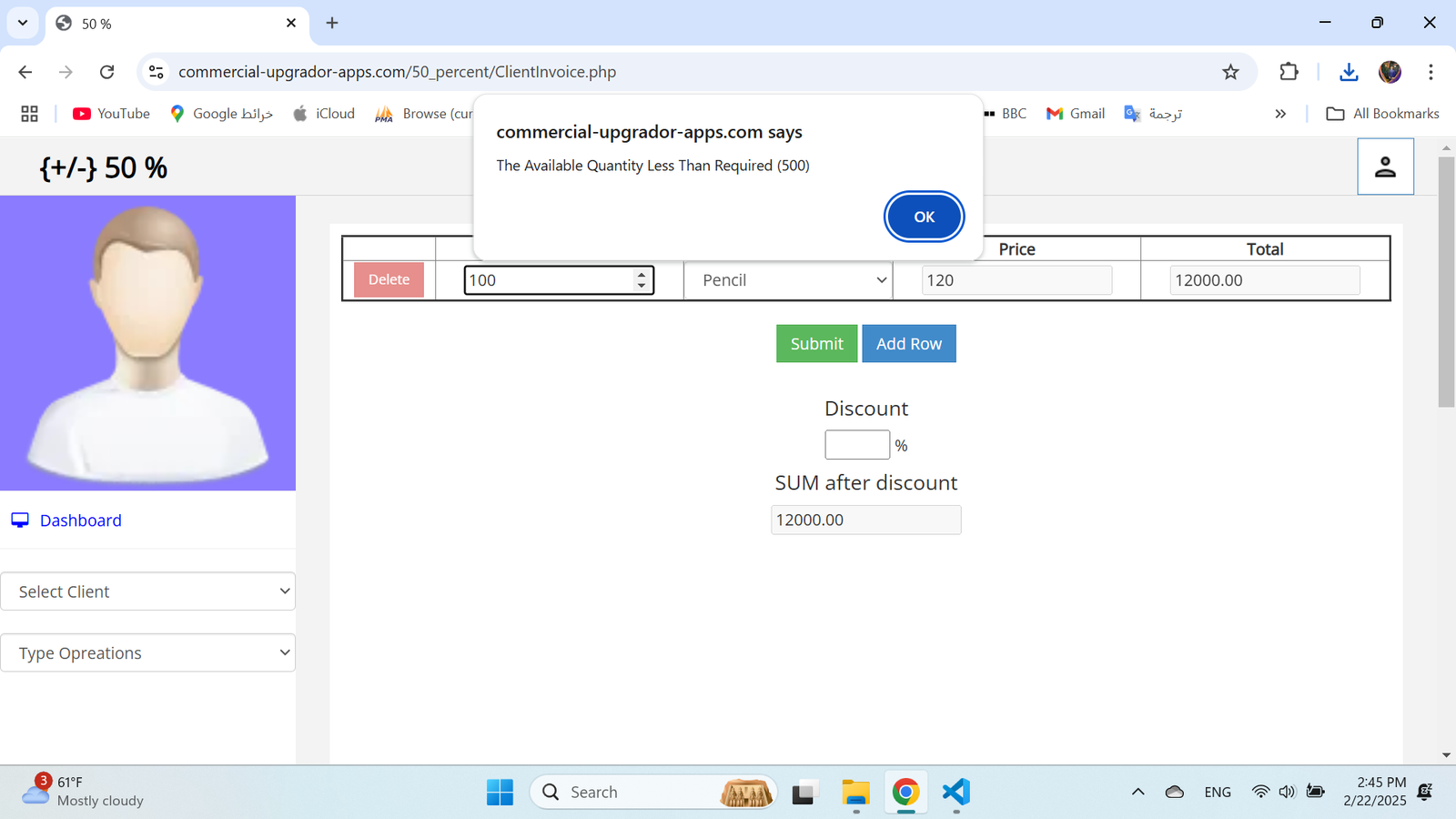Open the YouTube bookmark
Image resolution: width=1456 pixels, height=819 pixels.
[x=111, y=114]
